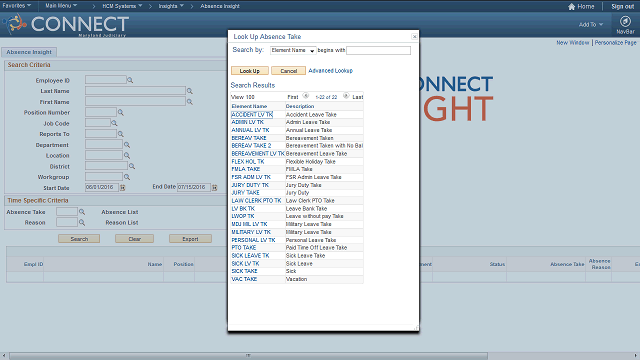Open Location lookup magnifier
This screenshot has height=360, width=640.
click(x=127, y=156)
